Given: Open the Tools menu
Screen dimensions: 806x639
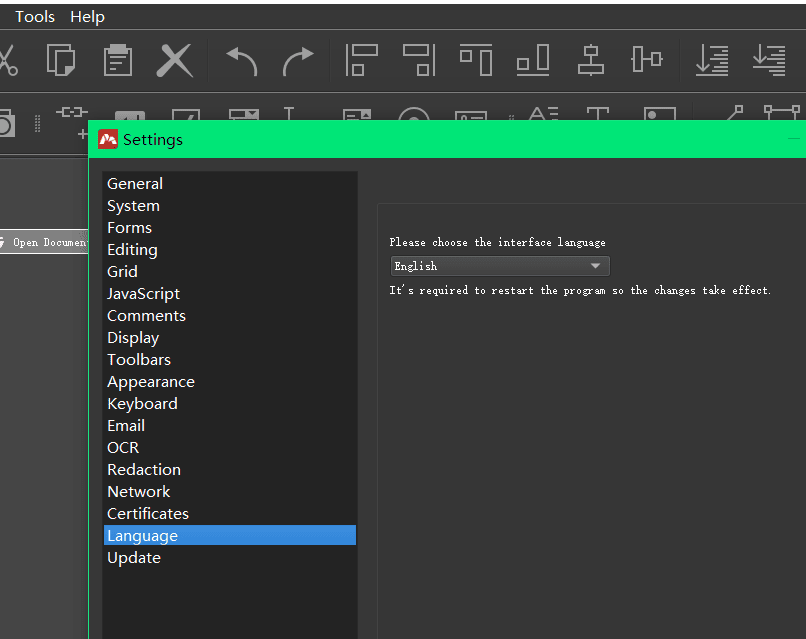Looking at the screenshot, I should point(35,17).
